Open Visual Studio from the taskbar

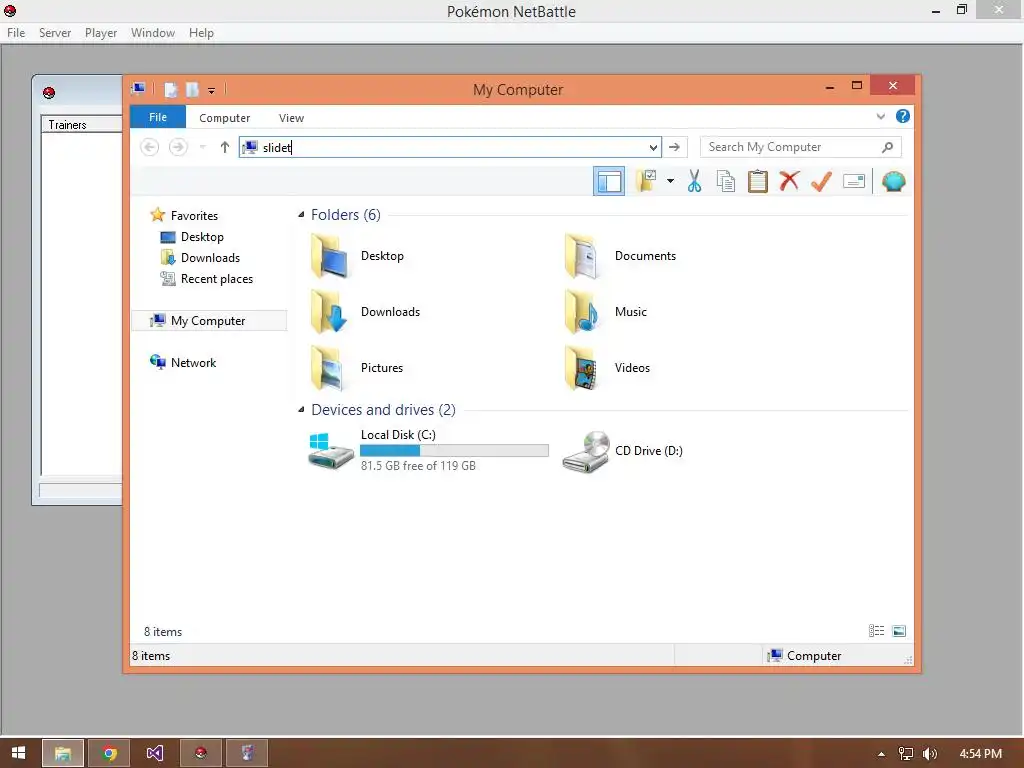pos(155,754)
